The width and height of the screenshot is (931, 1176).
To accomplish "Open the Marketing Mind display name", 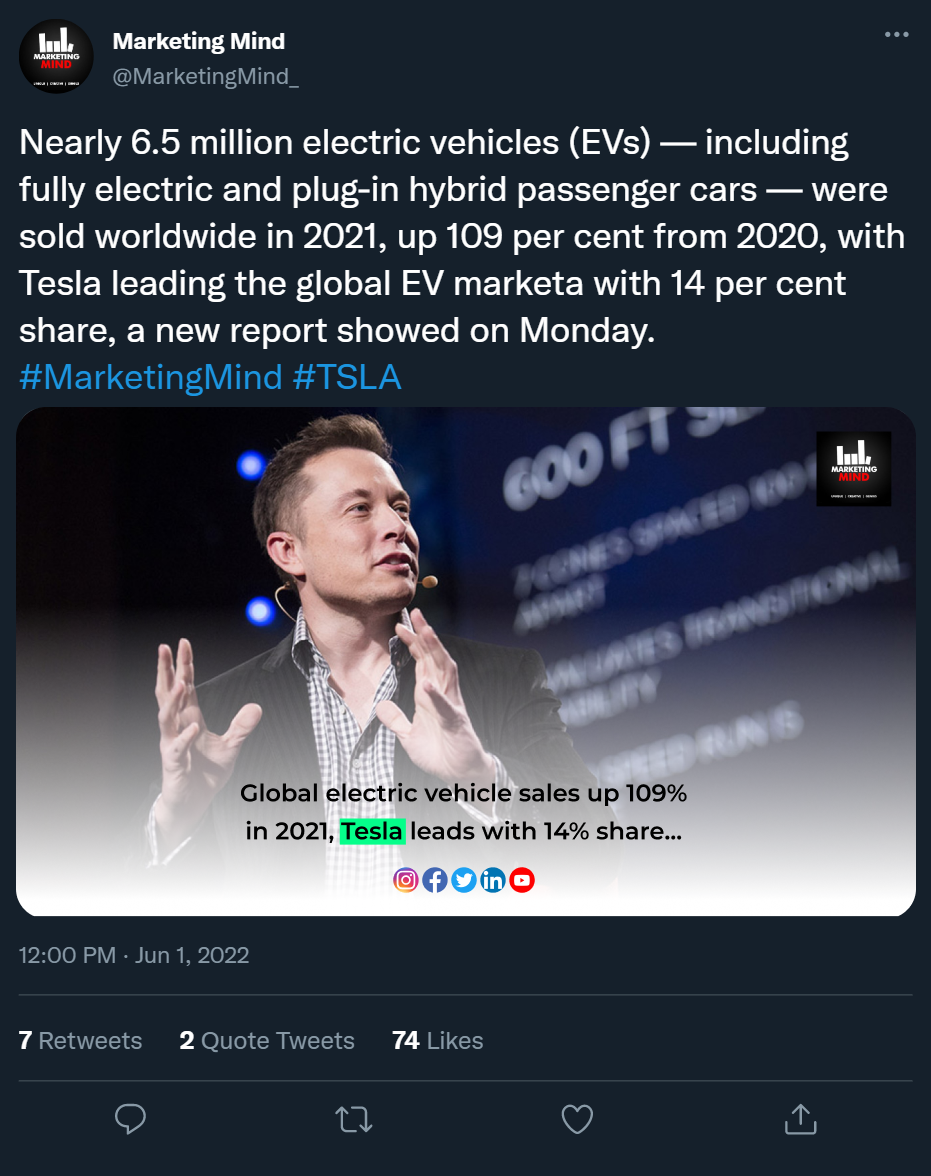I will pos(199,41).
